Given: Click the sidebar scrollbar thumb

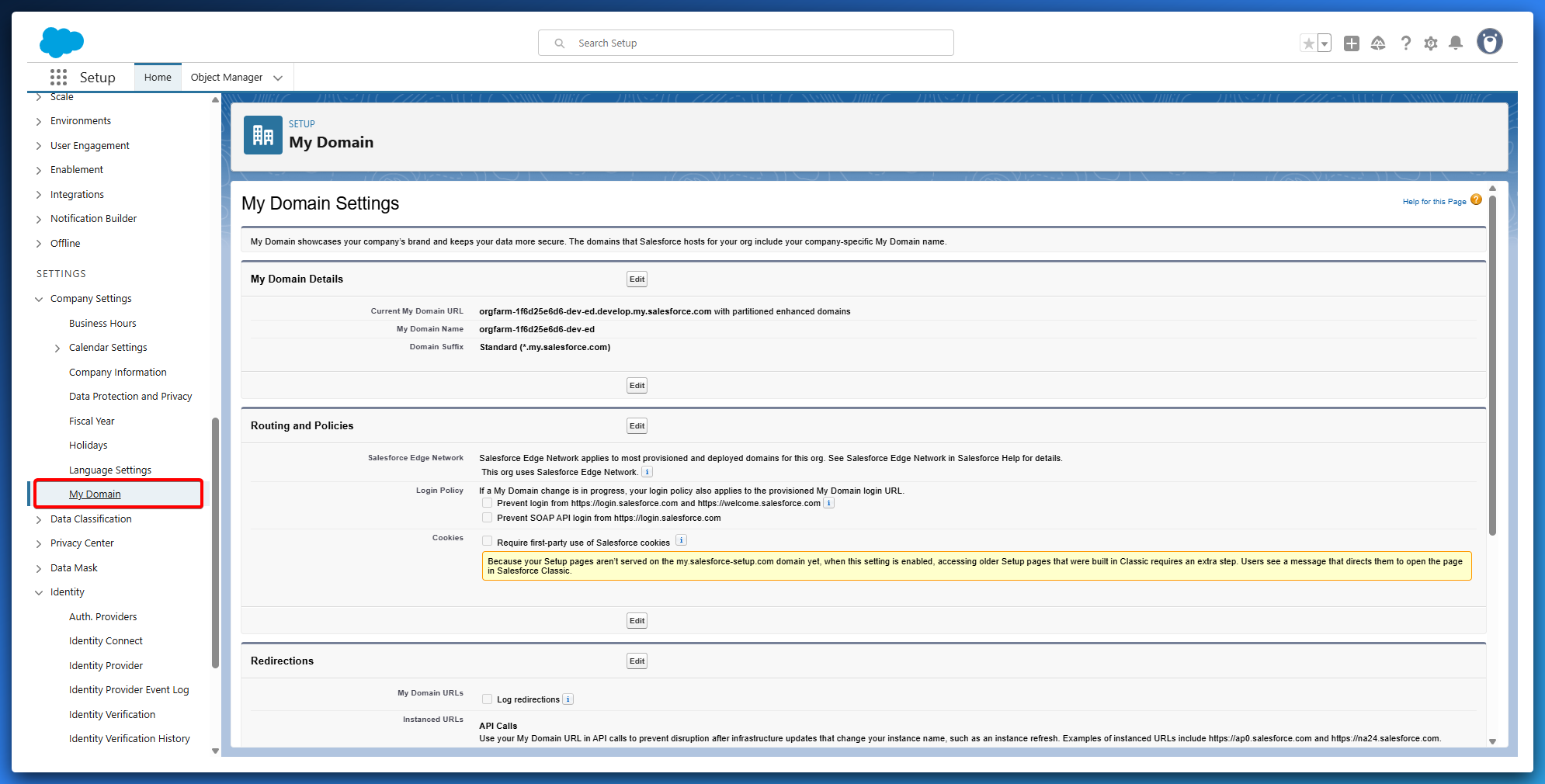Looking at the screenshot, I should tap(215, 543).
